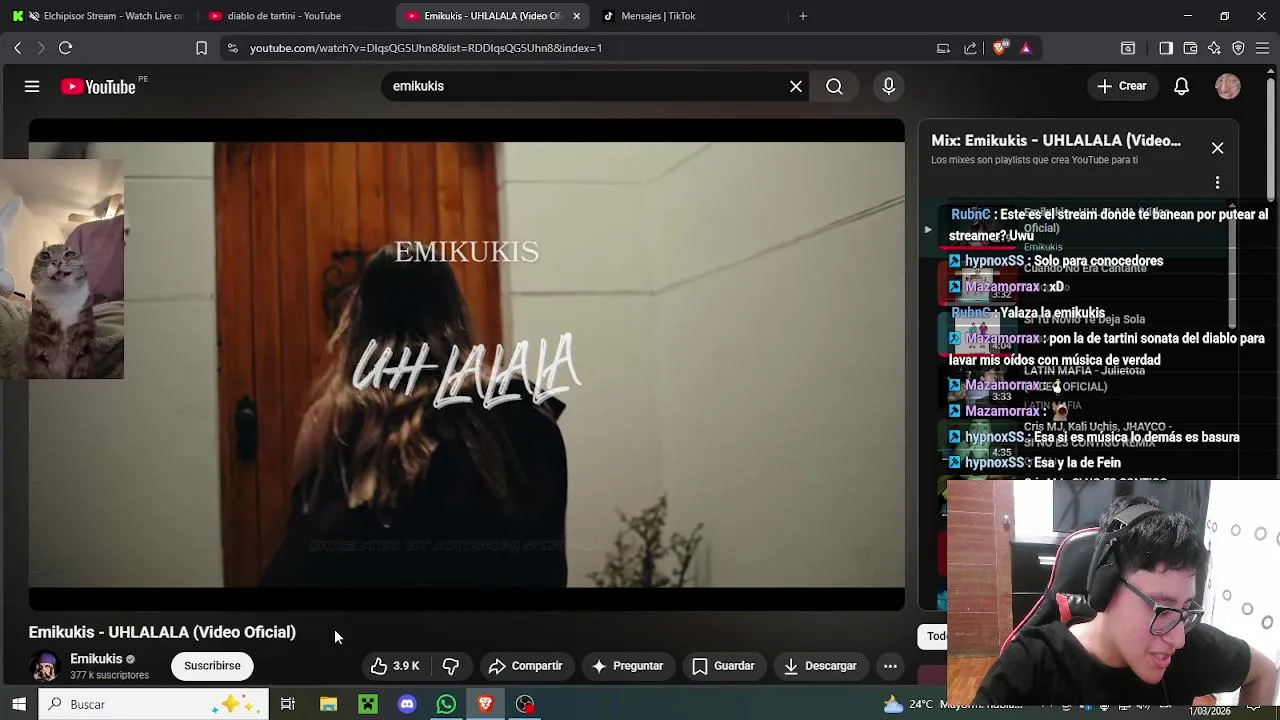Go to the YouTube home logo
This screenshot has width=1280, height=720.
(99, 87)
